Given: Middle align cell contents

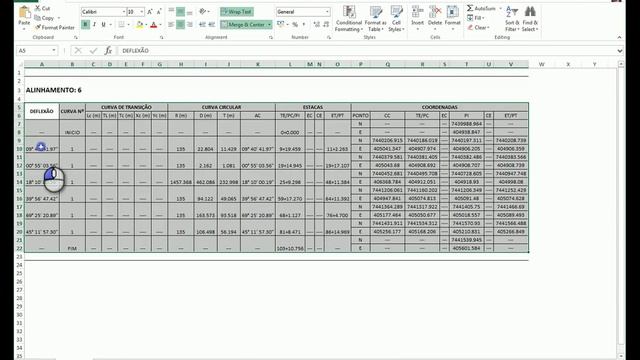Looking at the screenshot, I should pos(180,12).
